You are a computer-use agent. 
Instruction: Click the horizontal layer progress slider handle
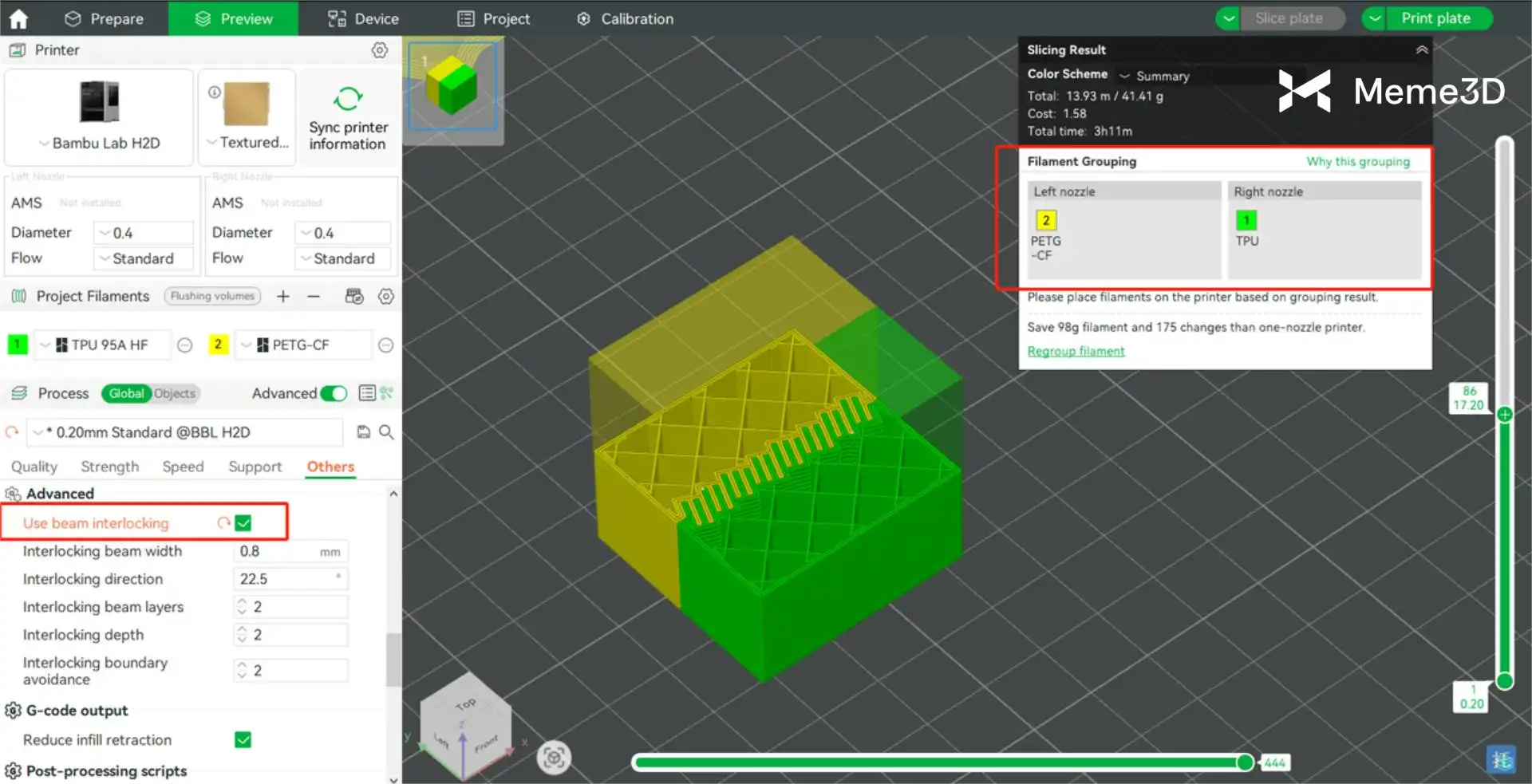[x=1244, y=762]
